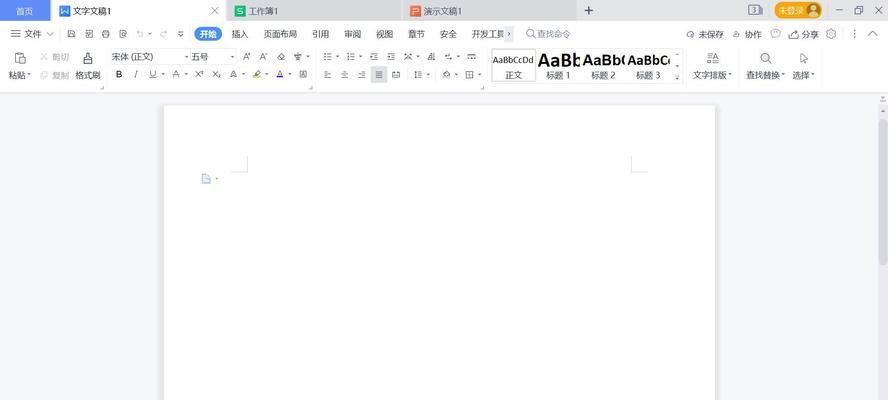
Task: Click the window count icon showing 3
Action: [755, 10]
